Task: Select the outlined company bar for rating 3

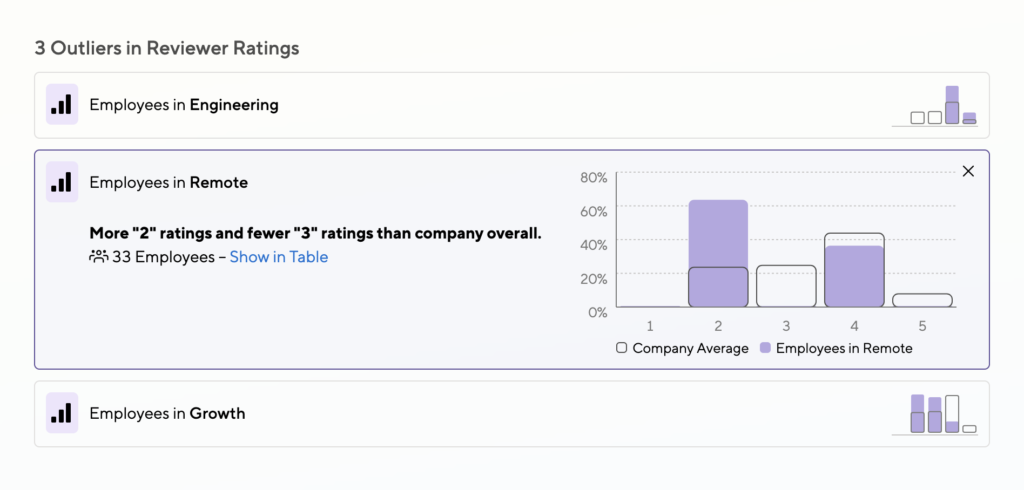Action: (786, 286)
